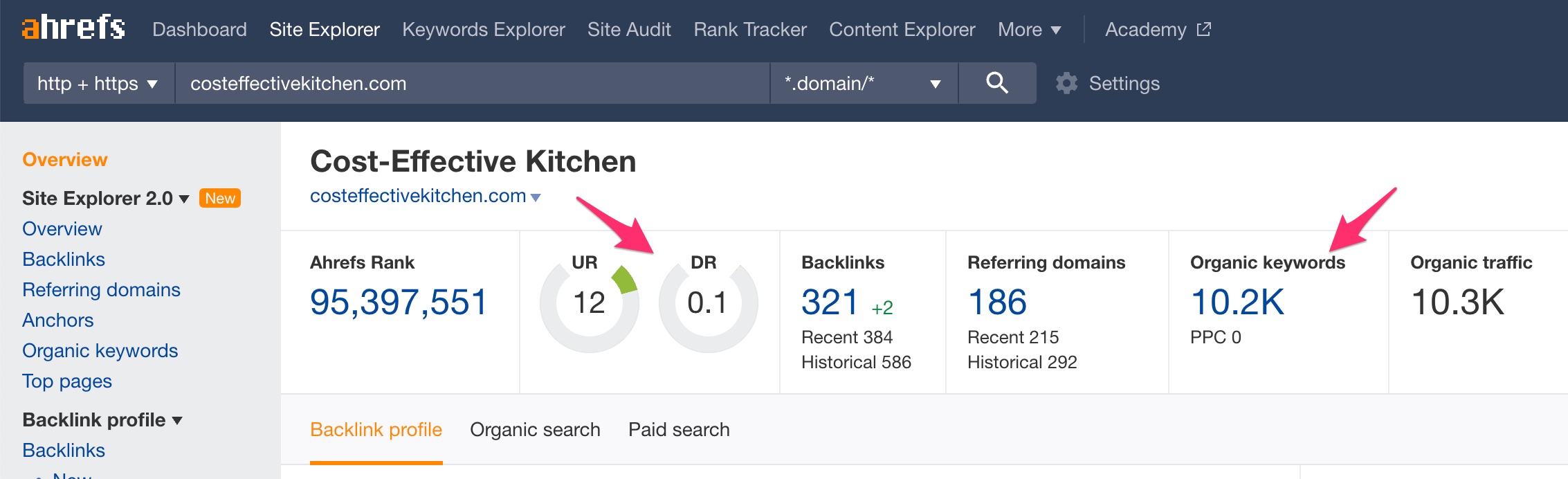The height and width of the screenshot is (479, 1568).
Task: Click Organic keywords value 10.2K
Action: point(1237,302)
